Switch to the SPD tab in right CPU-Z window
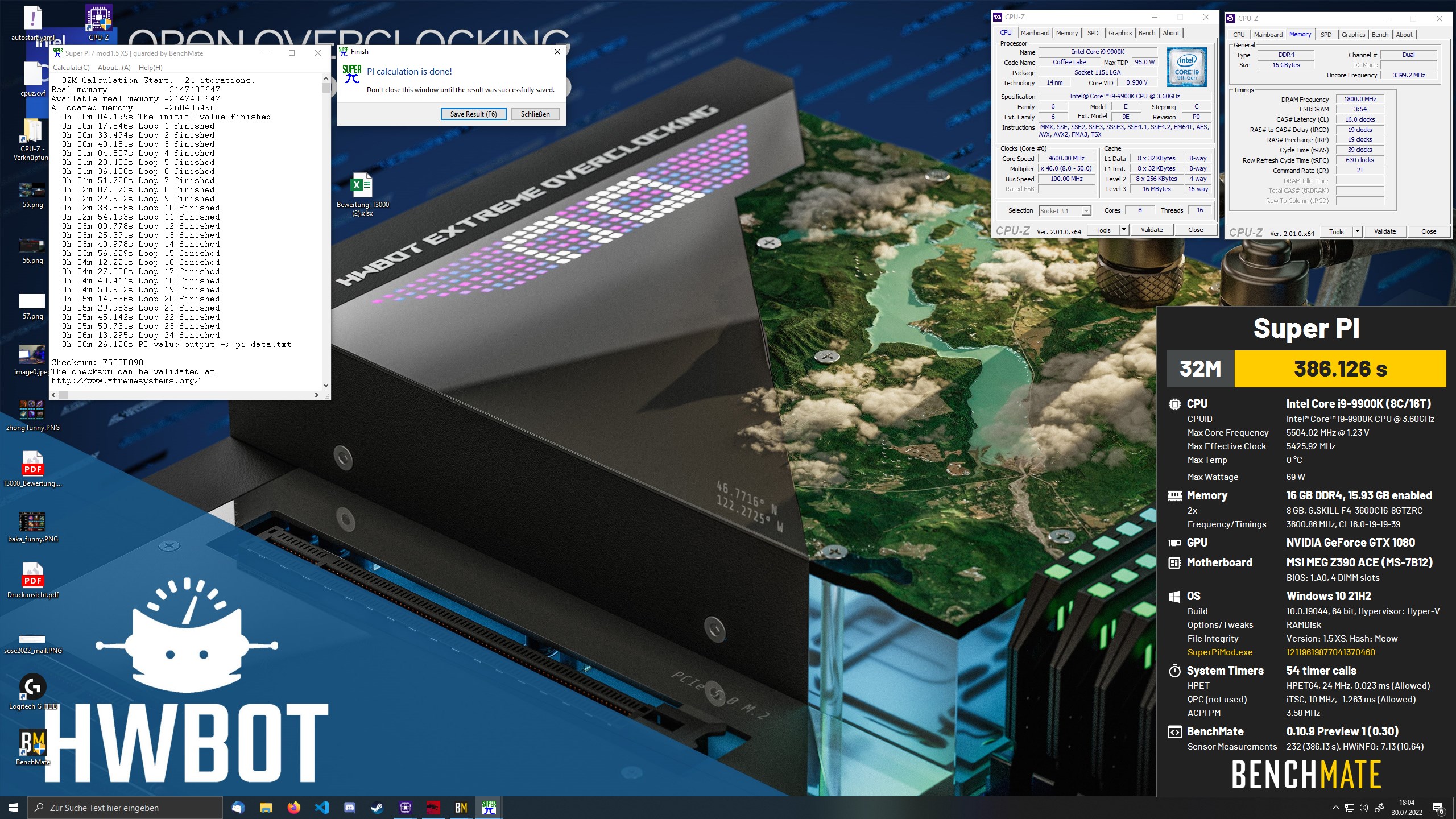 pyautogui.click(x=1326, y=35)
